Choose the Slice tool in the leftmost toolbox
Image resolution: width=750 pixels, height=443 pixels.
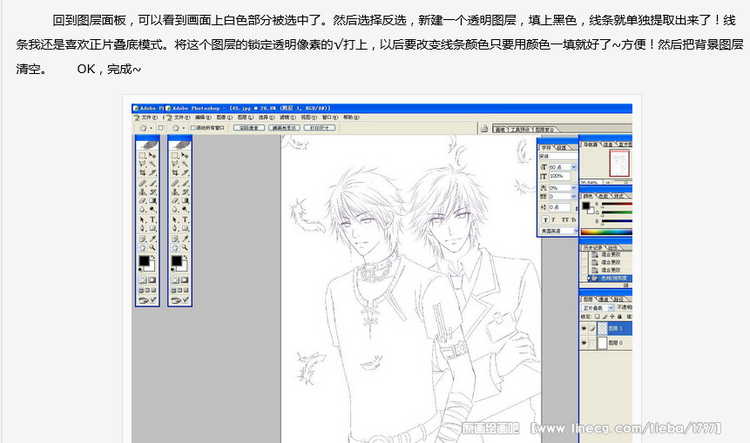[x=153, y=173]
